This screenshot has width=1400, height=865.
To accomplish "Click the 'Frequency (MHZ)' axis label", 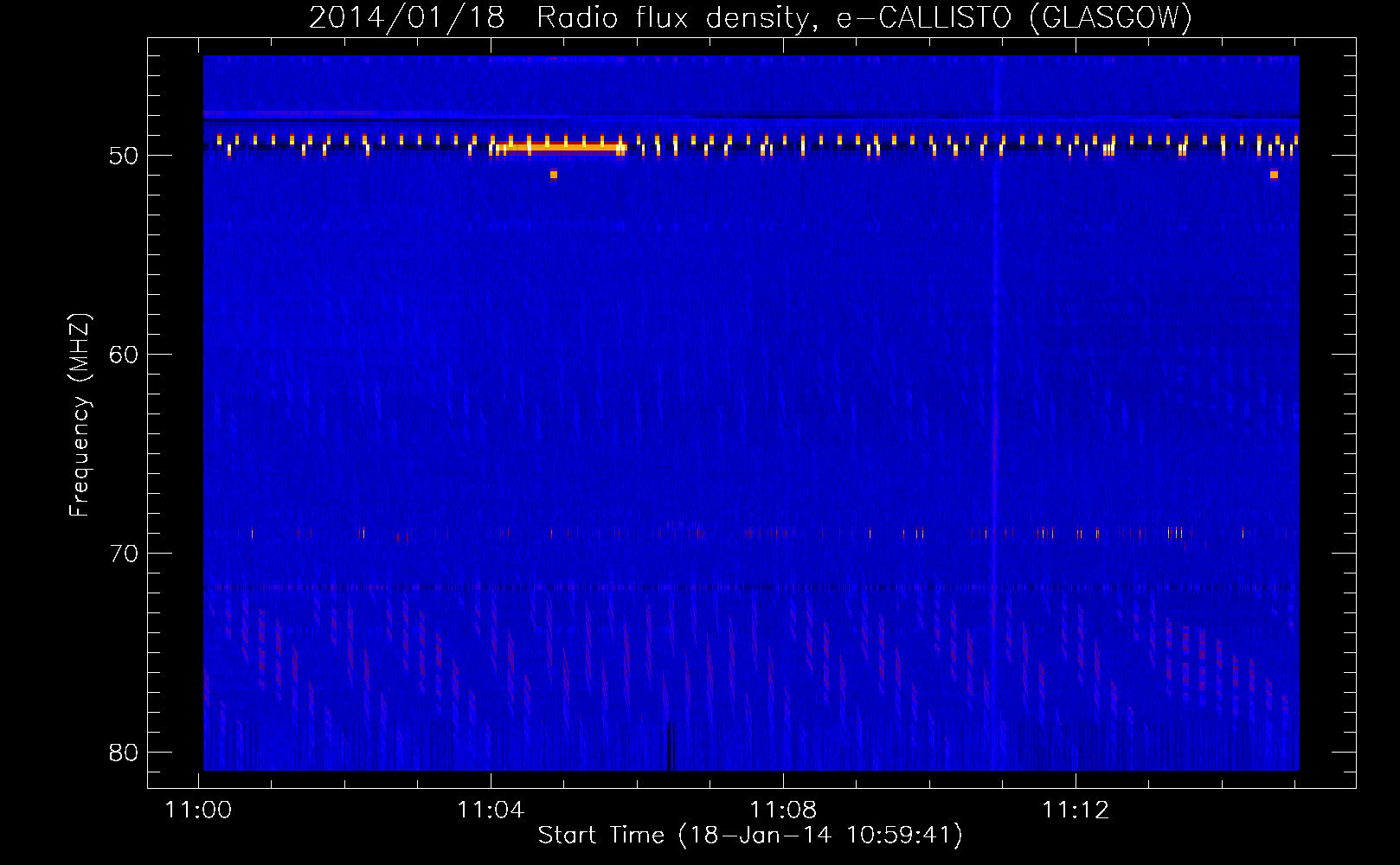I will click(x=79, y=415).
